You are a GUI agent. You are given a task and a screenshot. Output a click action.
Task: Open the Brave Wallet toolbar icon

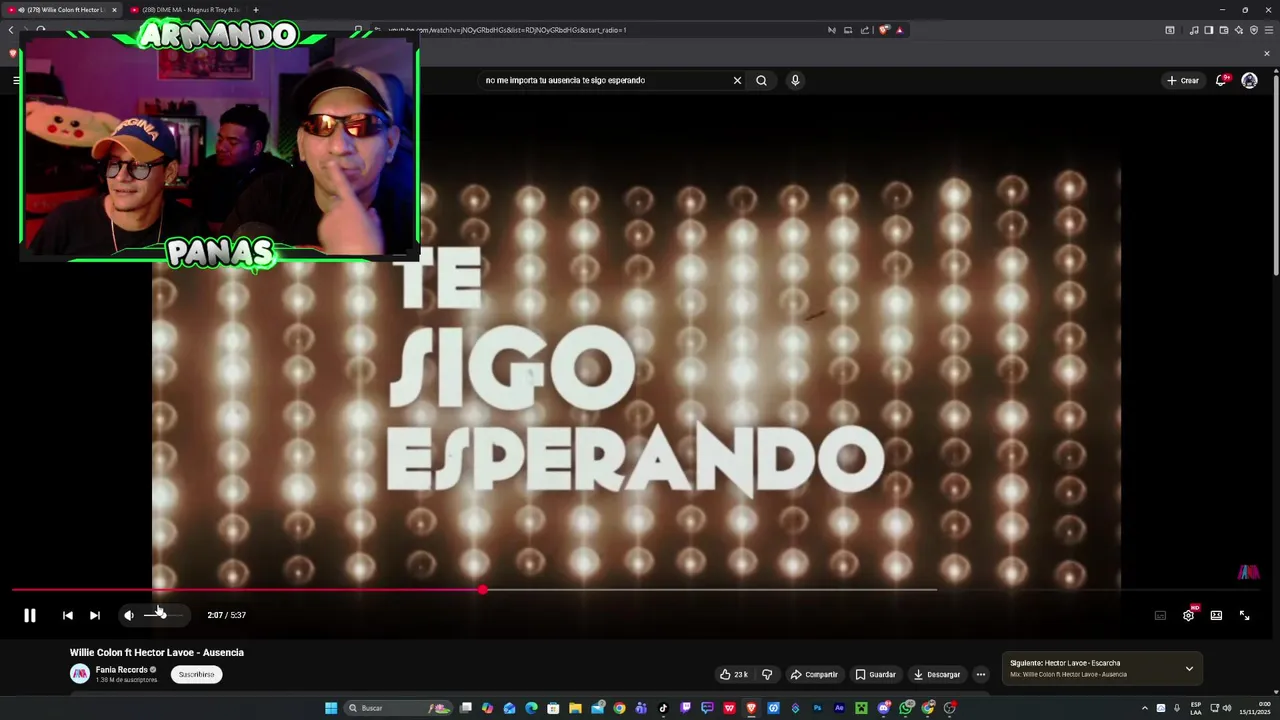[1223, 30]
